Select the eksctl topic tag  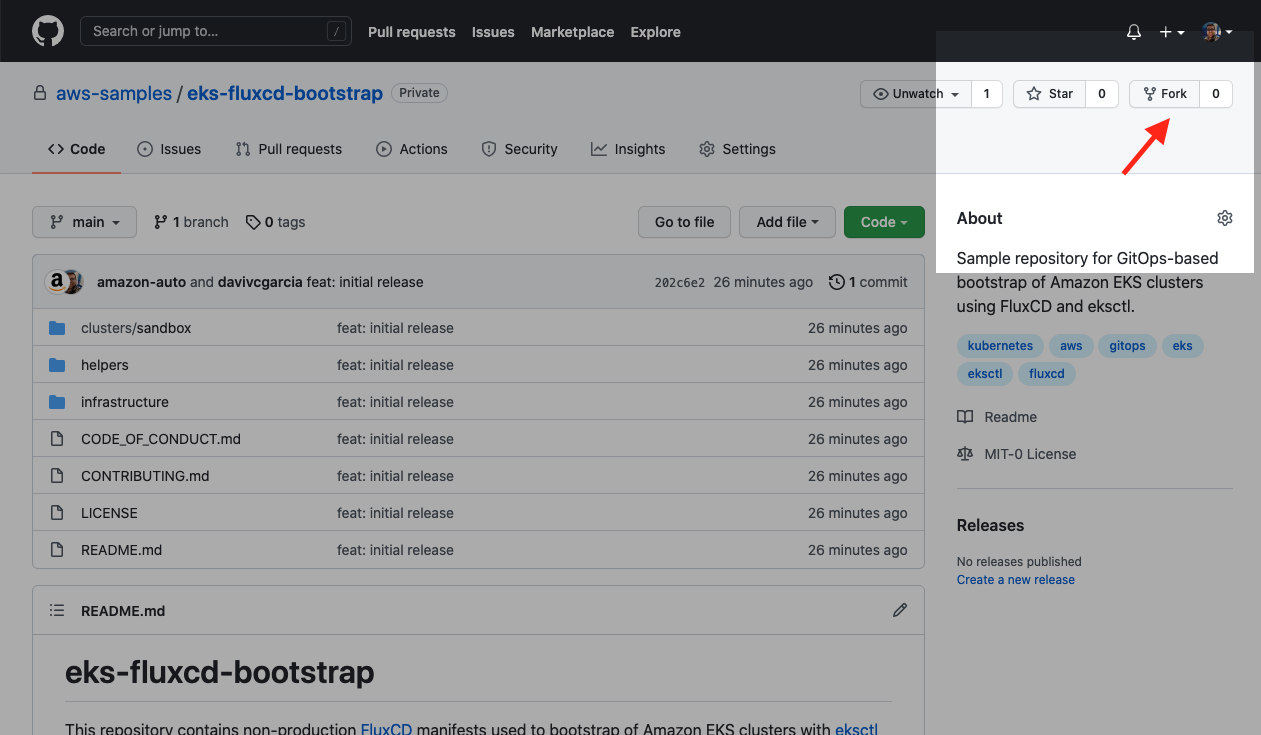pyautogui.click(x=985, y=374)
